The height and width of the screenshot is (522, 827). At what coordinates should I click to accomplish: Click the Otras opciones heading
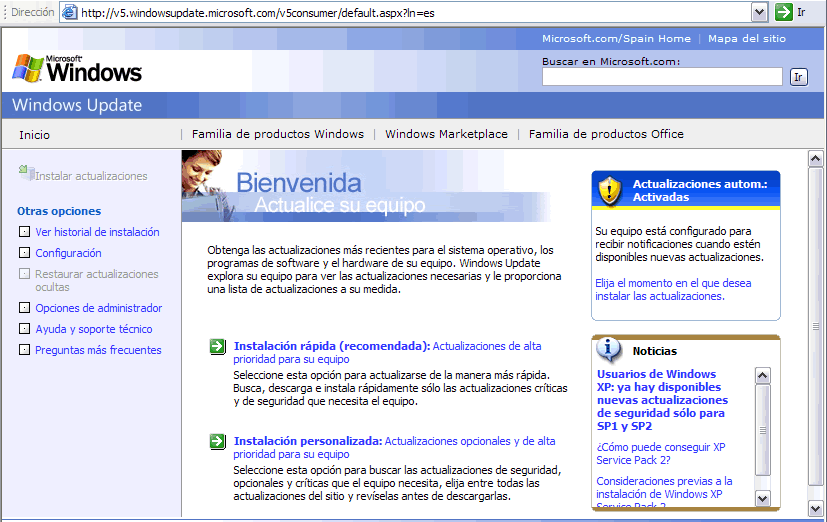[x=59, y=211]
